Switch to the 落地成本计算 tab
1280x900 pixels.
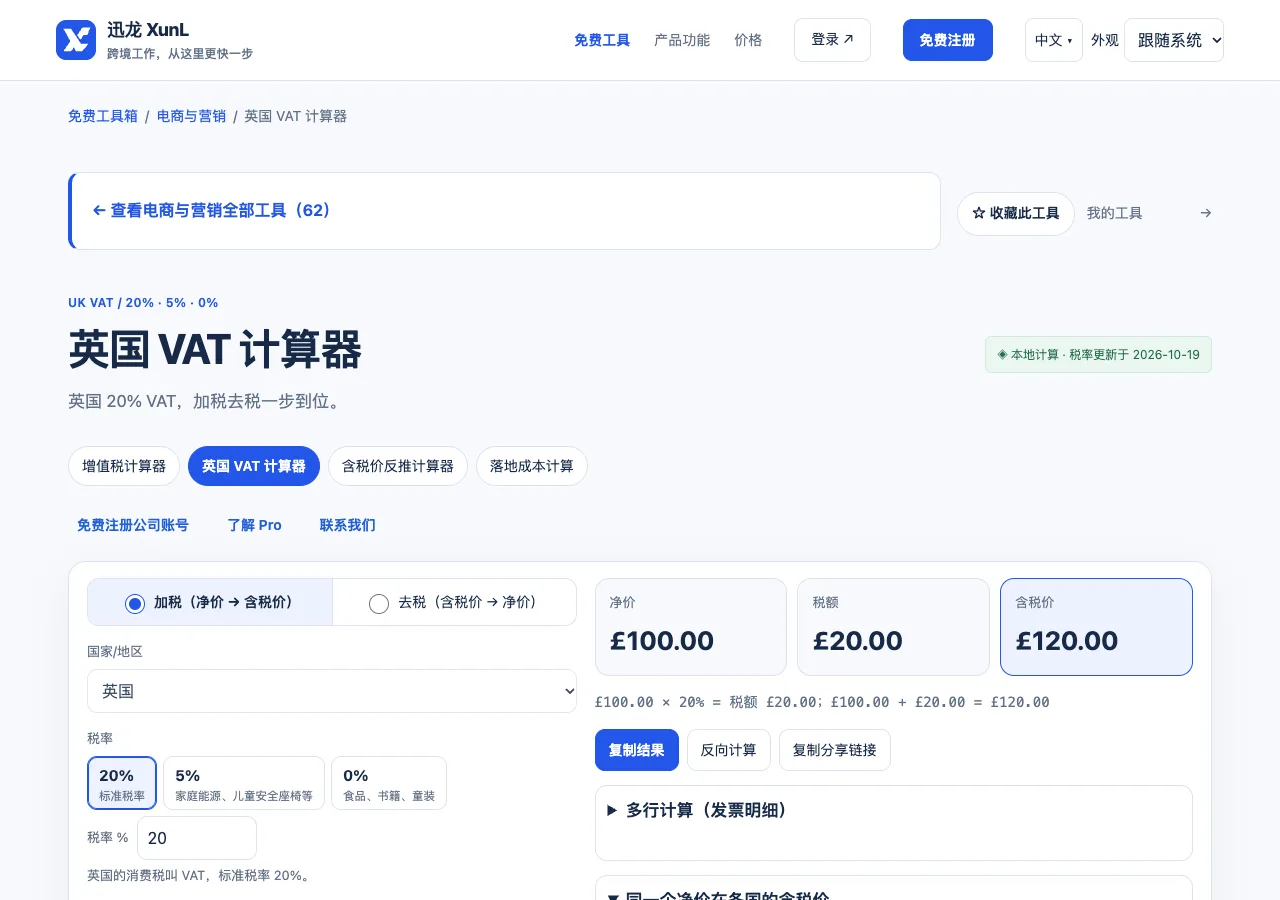532,466
